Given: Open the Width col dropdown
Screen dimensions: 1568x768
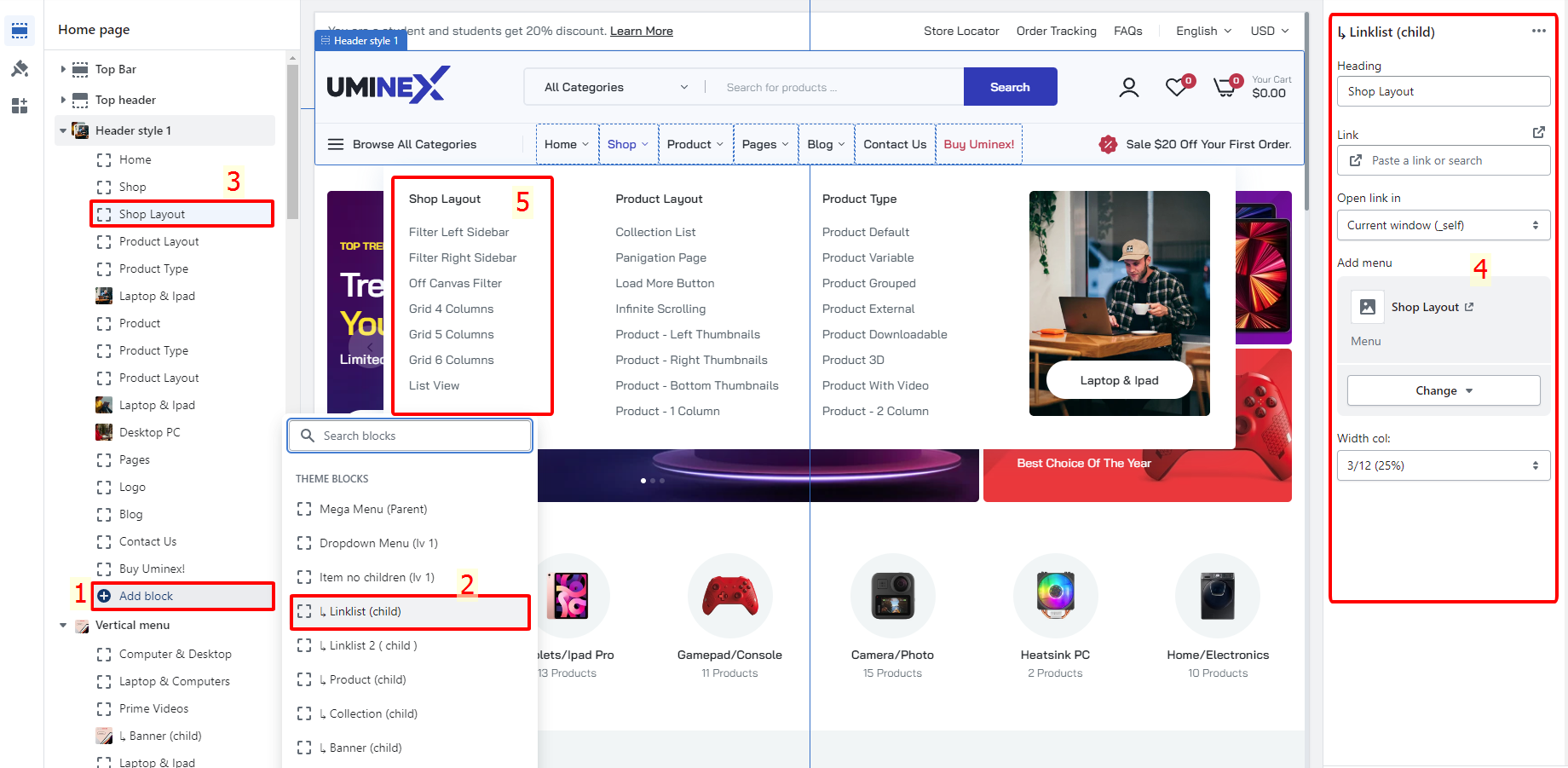Looking at the screenshot, I should [x=1443, y=465].
